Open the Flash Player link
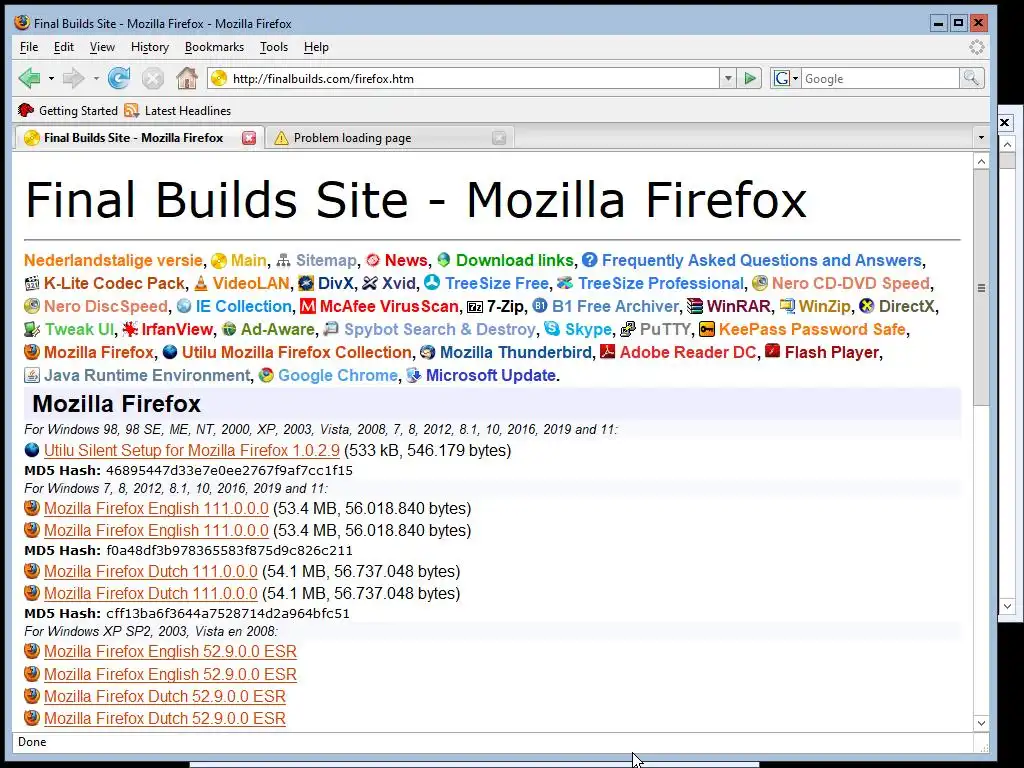The width and height of the screenshot is (1024, 768). [832, 352]
